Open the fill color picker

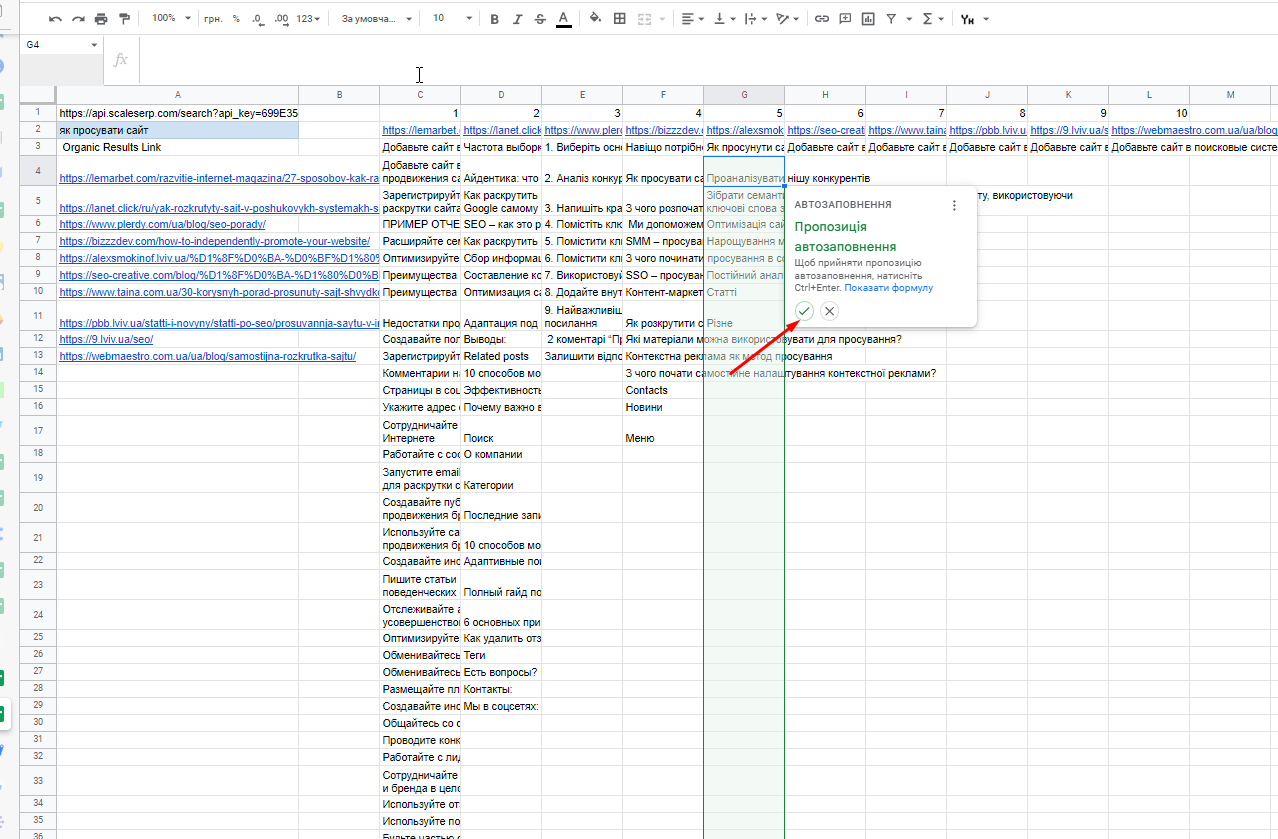[595, 19]
